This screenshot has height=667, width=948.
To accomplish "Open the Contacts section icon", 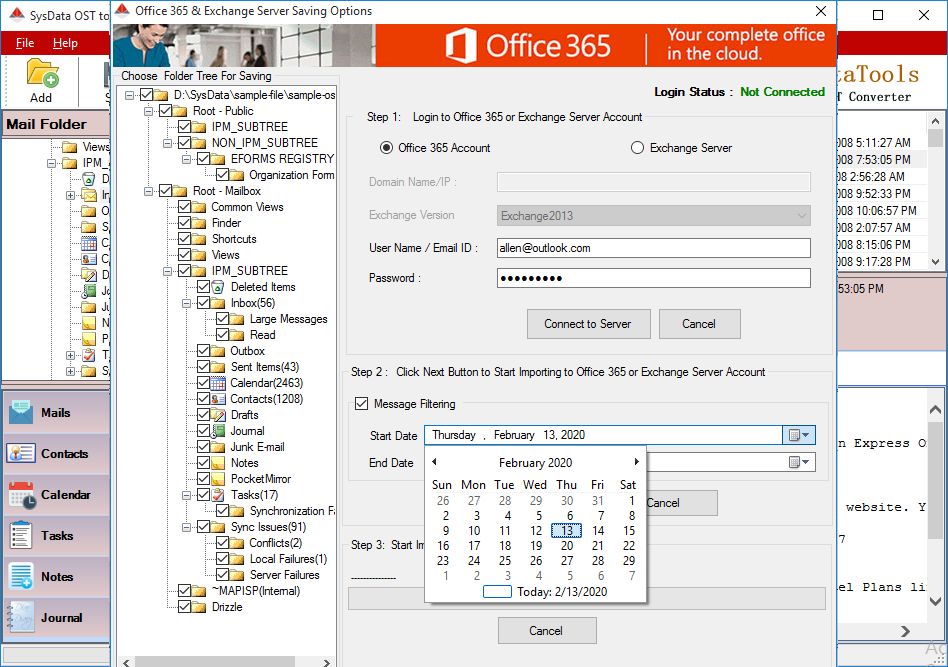I will (x=21, y=454).
